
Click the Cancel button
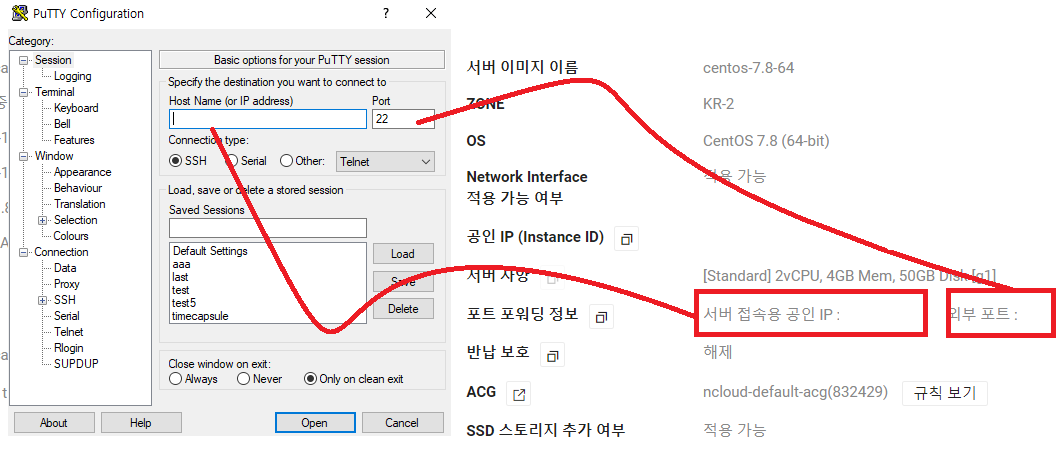pyautogui.click(x=402, y=423)
